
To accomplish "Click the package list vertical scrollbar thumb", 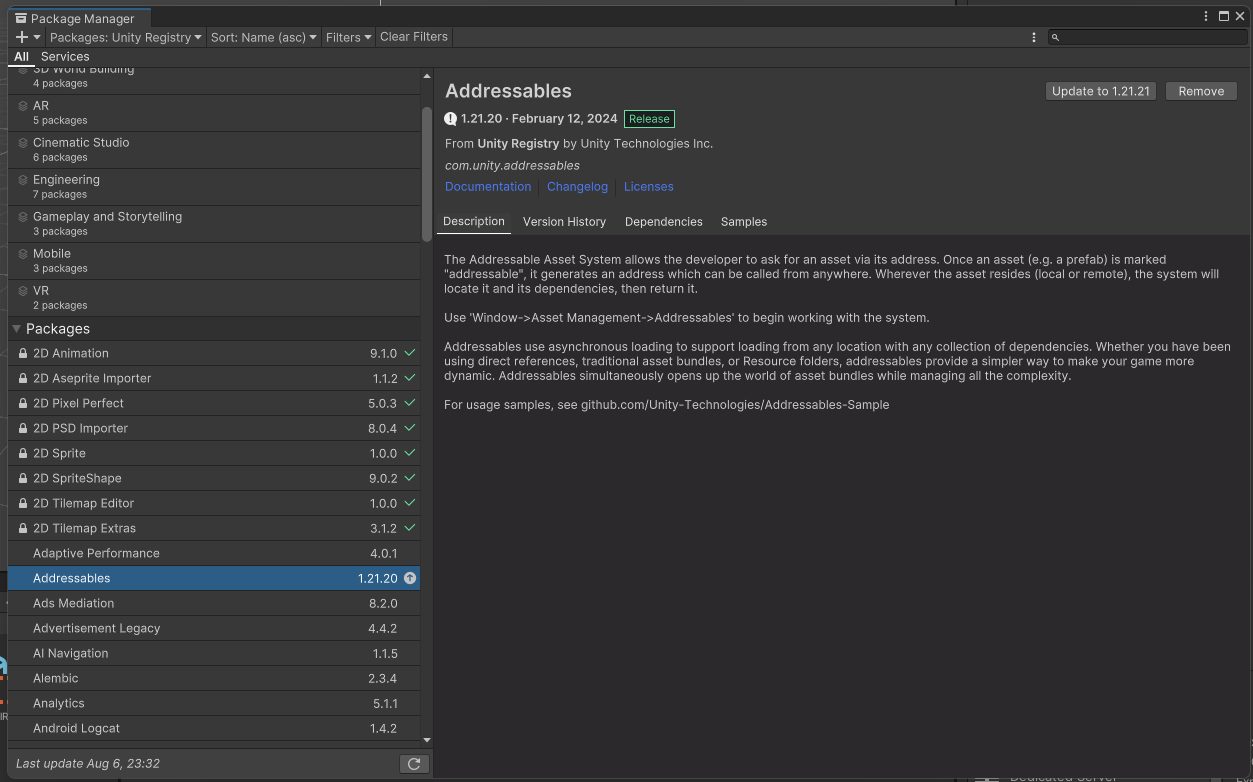I will [427, 173].
